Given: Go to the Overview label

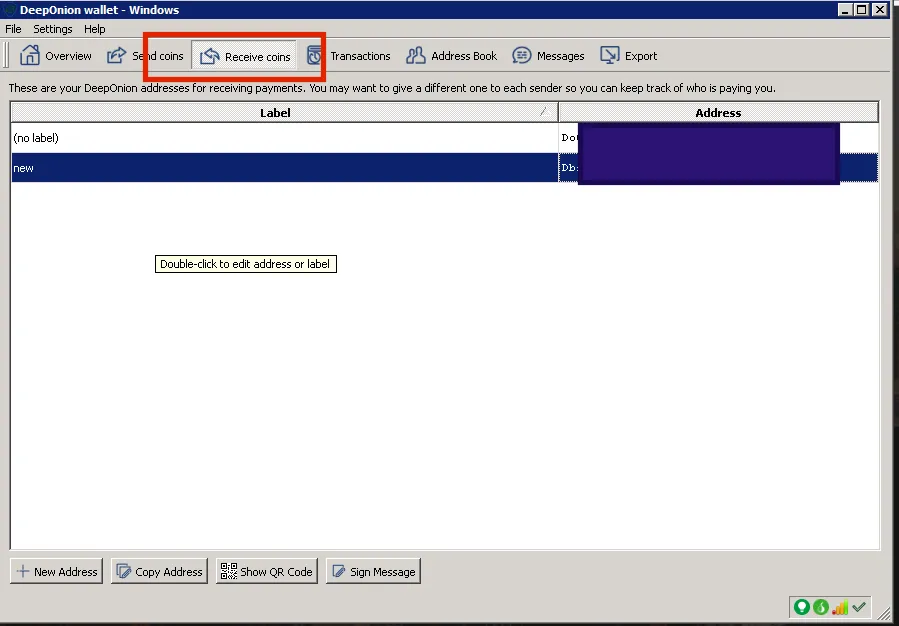Looking at the screenshot, I should (x=68, y=56).
